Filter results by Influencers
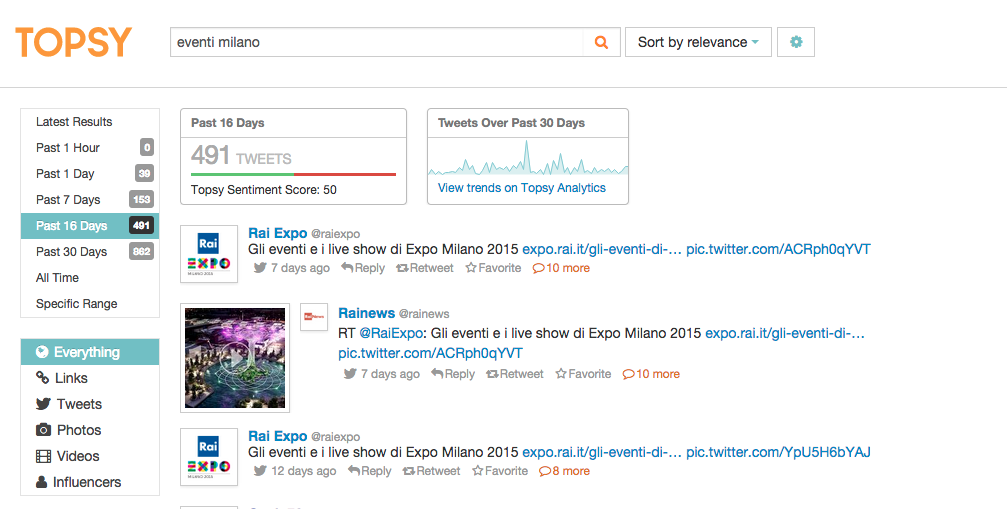This screenshot has width=1007, height=509. 90,482
